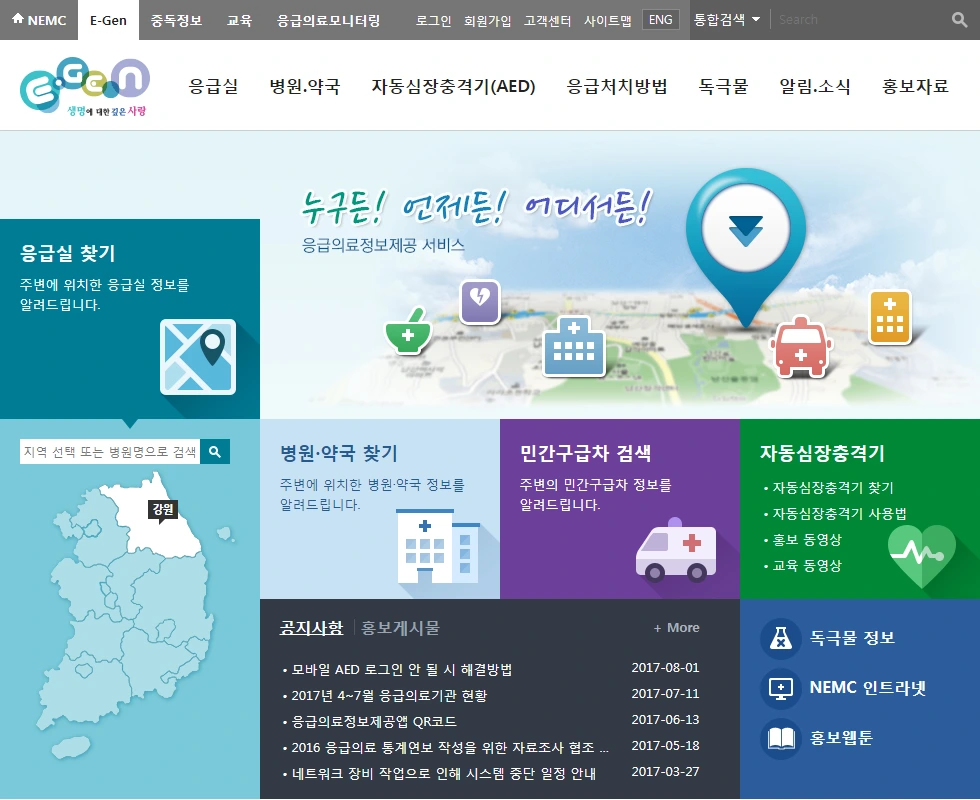The image size is (980, 800).
Task: Open the 통합검색 dropdown
Action: pos(727,19)
